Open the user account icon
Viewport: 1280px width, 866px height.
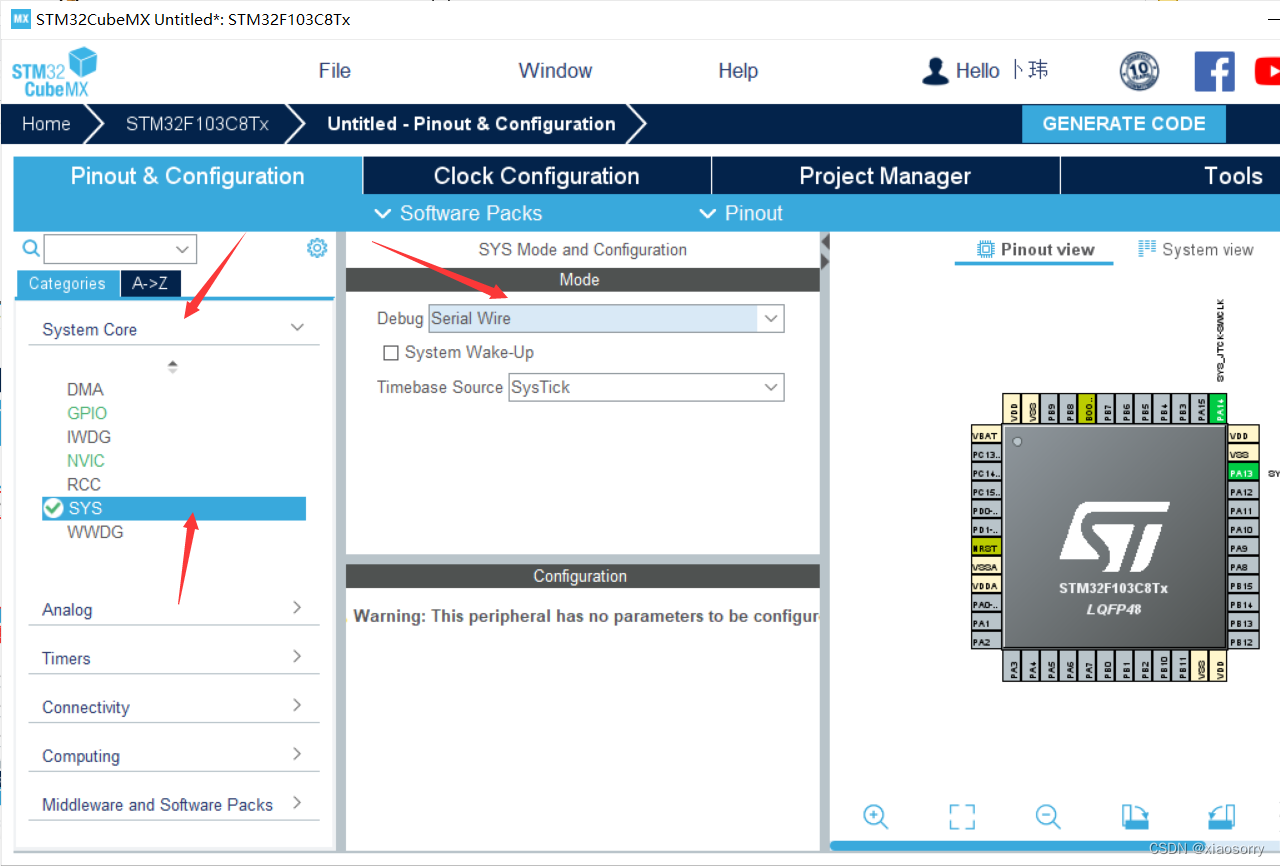(935, 71)
